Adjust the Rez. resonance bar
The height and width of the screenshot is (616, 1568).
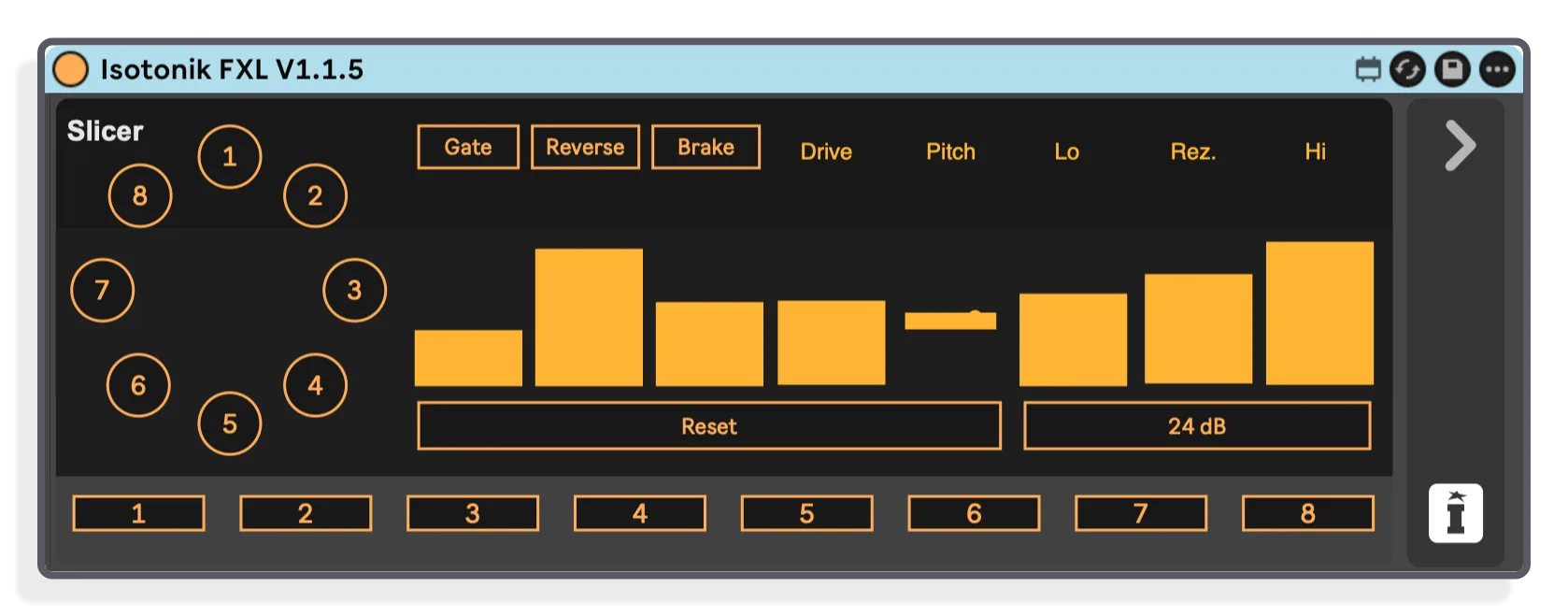click(1198, 329)
